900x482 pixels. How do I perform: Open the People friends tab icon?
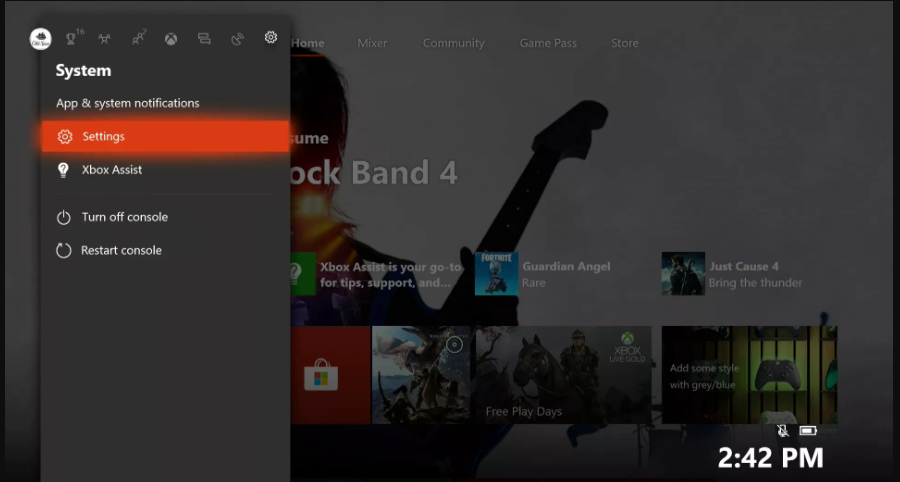138,38
